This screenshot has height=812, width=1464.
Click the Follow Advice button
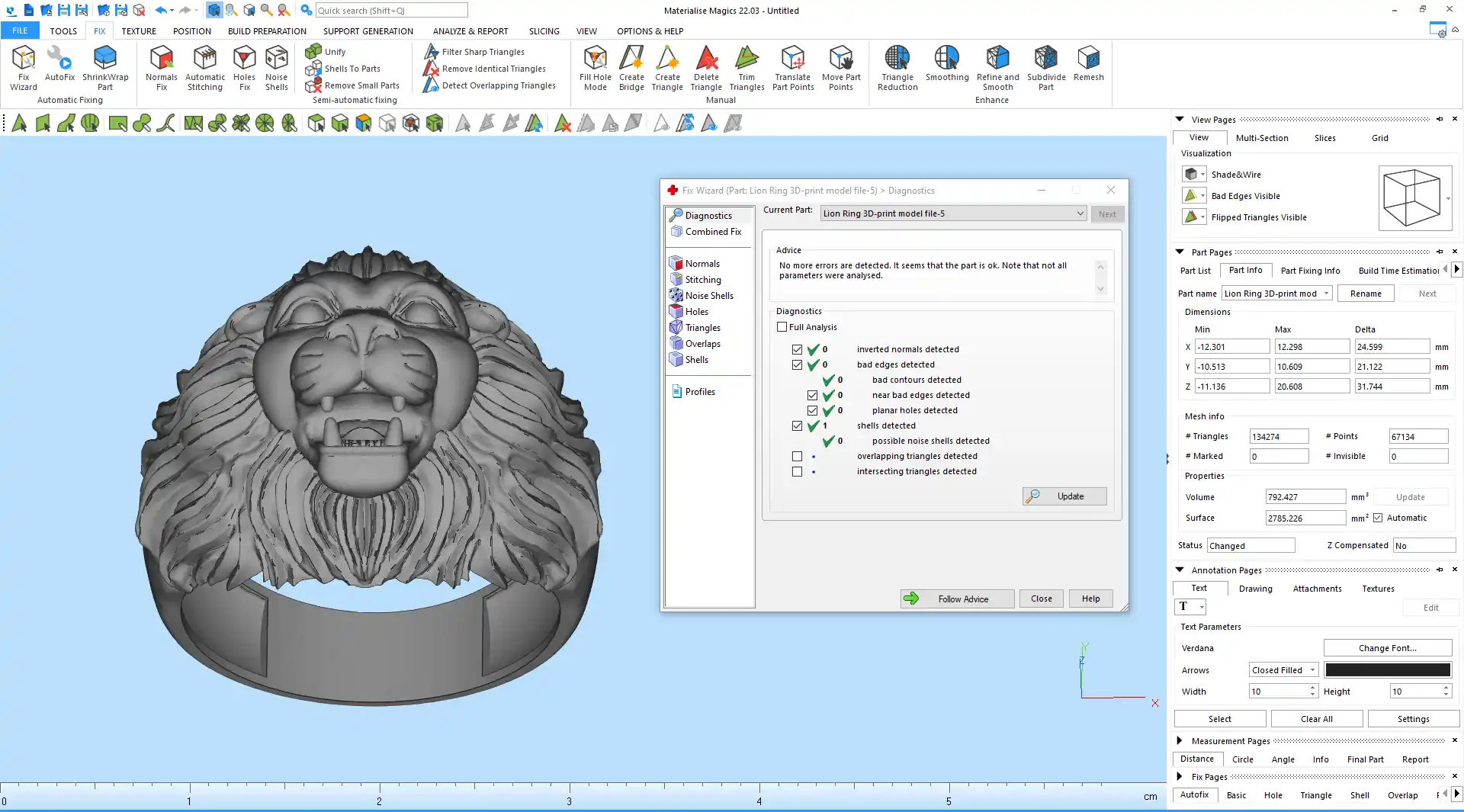pos(957,599)
